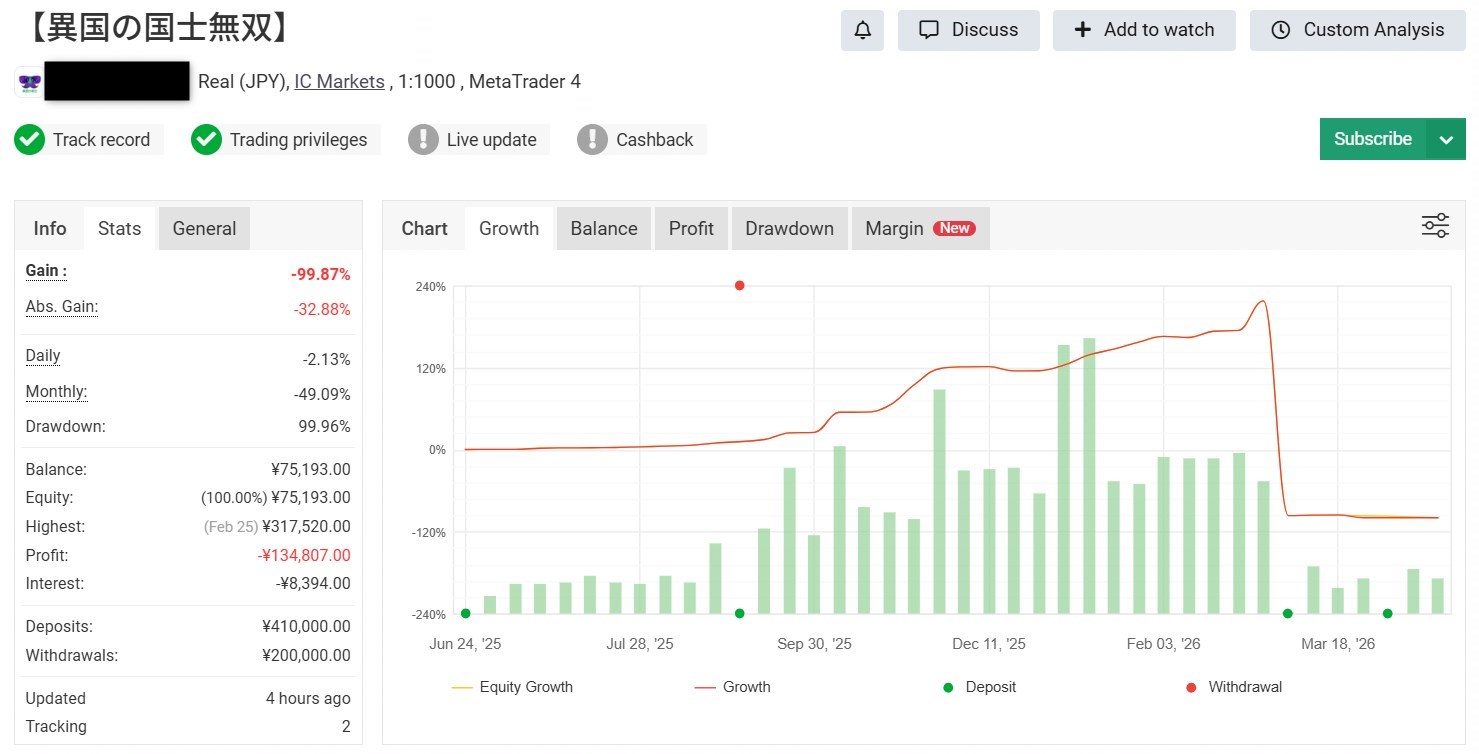The width and height of the screenshot is (1479, 754).
Task: Click the Live update warning icon
Action: point(423,140)
